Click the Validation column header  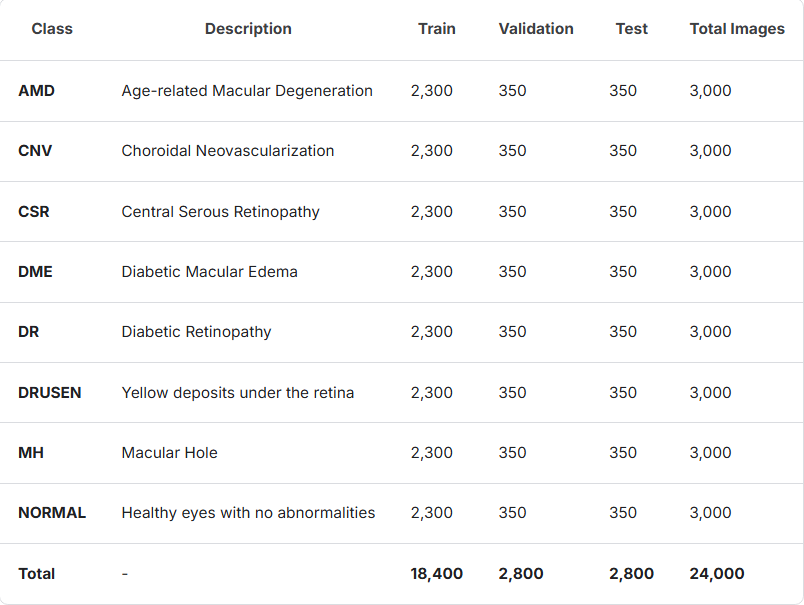point(536,29)
